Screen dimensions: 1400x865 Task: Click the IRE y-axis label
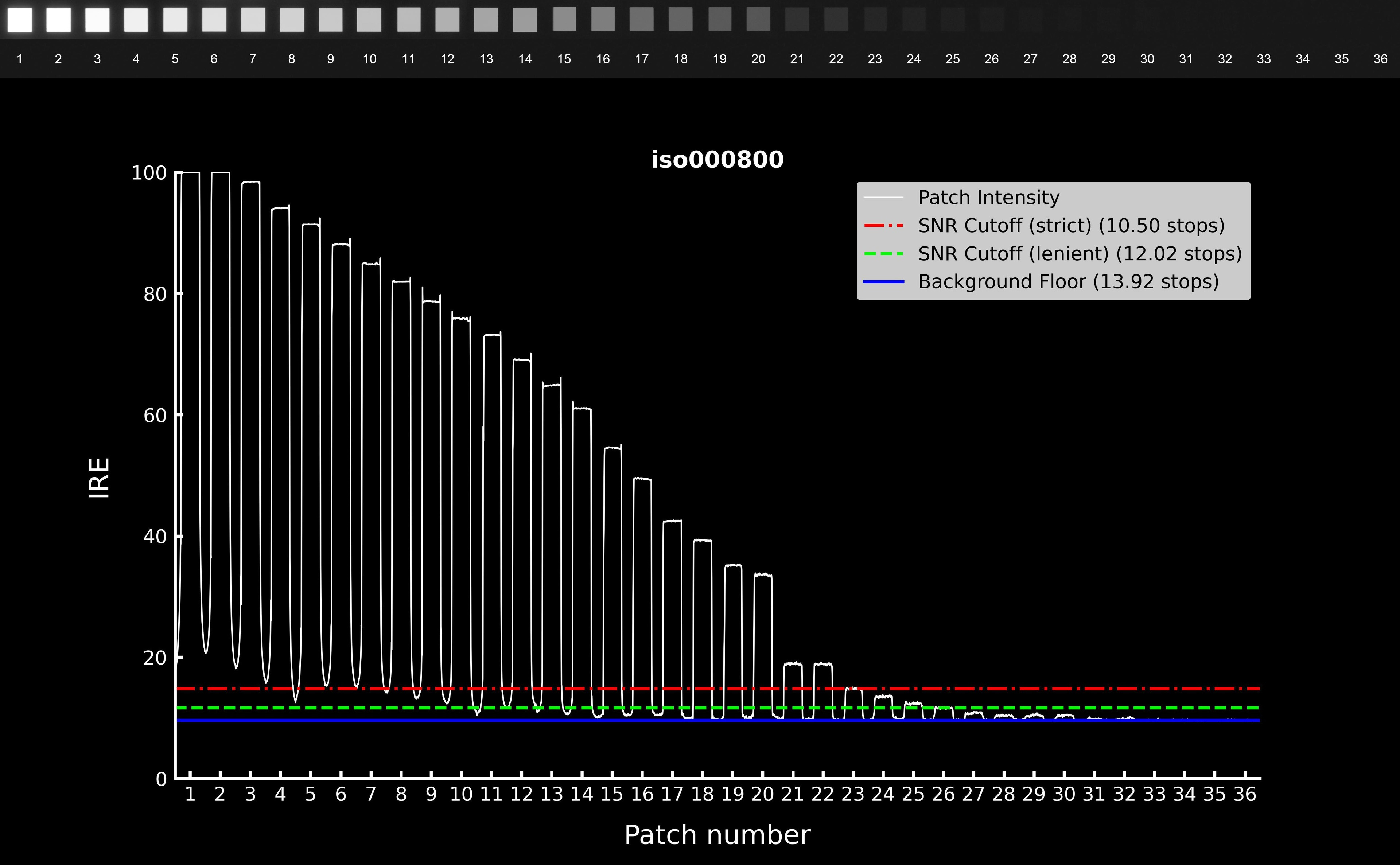(x=100, y=478)
